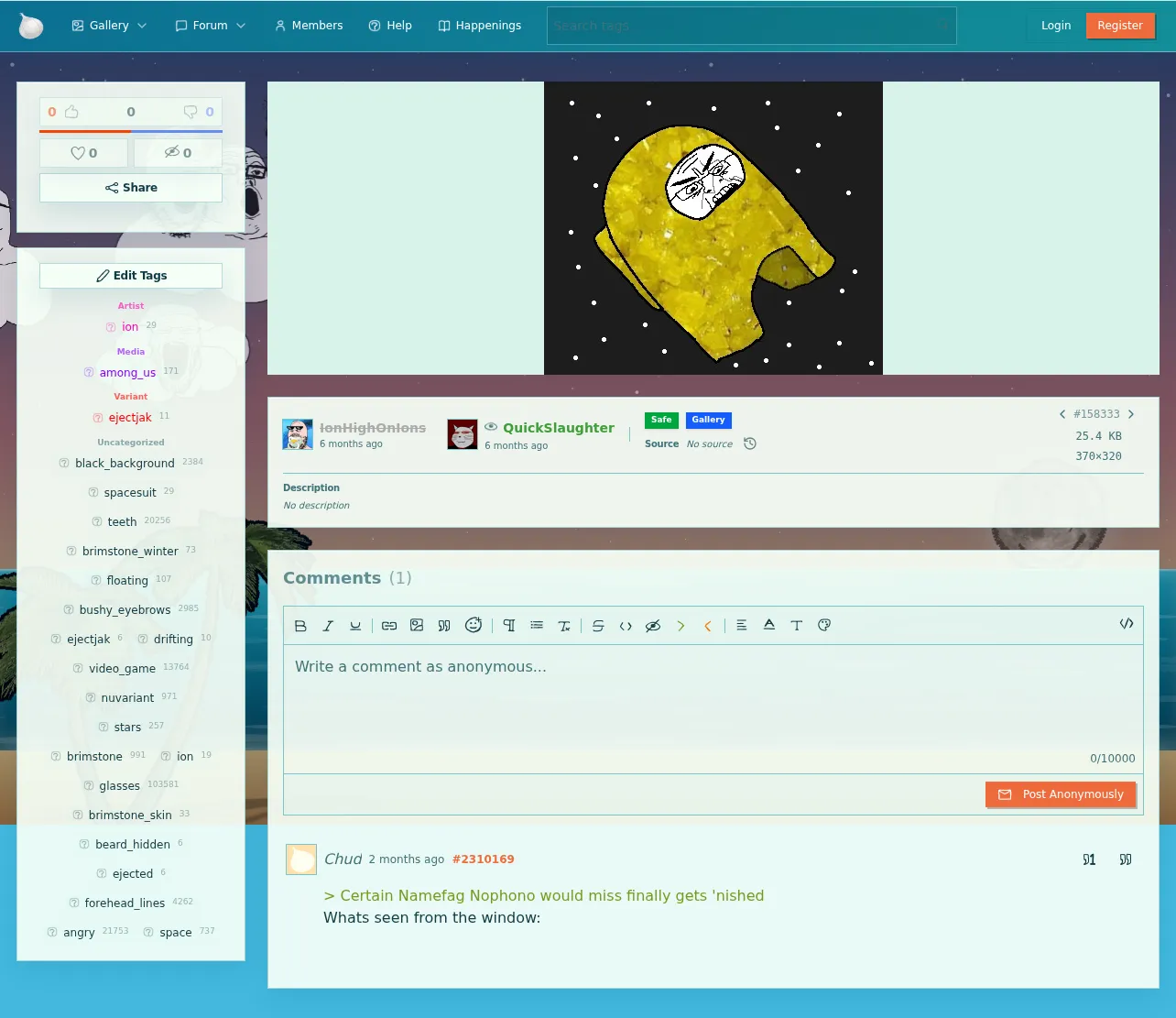Hide this post using the crossed-eye button
The height and width of the screenshot is (1018, 1176).
coord(178,153)
